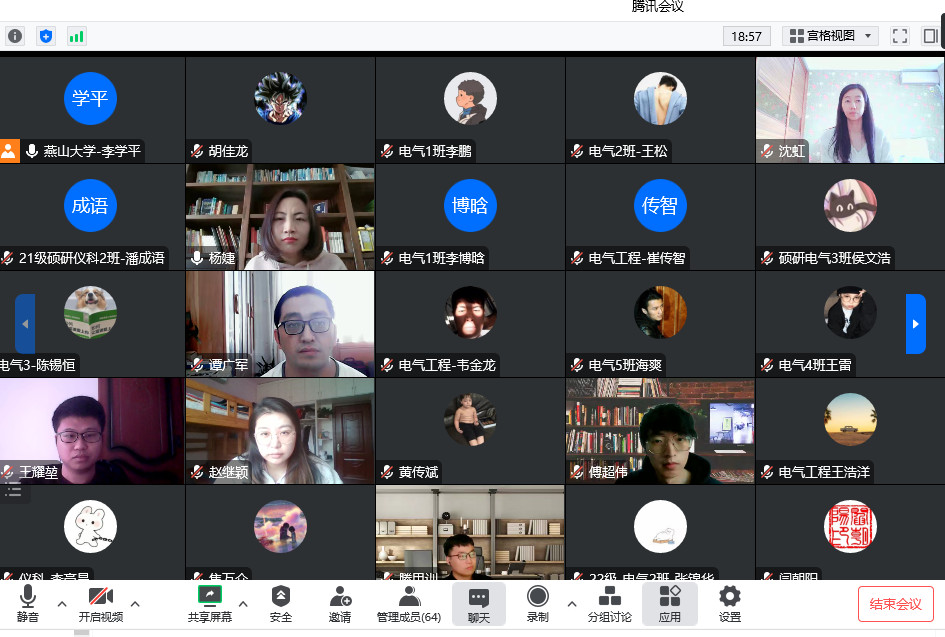Turn on camera with 开启视频

point(100,604)
